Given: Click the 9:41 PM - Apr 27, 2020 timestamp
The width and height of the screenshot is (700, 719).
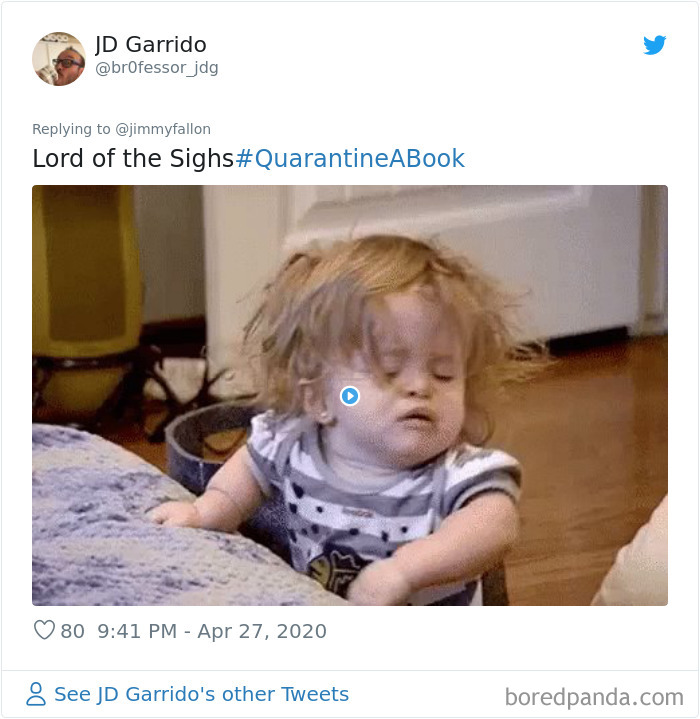Looking at the screenshot, I should point(212,631).
